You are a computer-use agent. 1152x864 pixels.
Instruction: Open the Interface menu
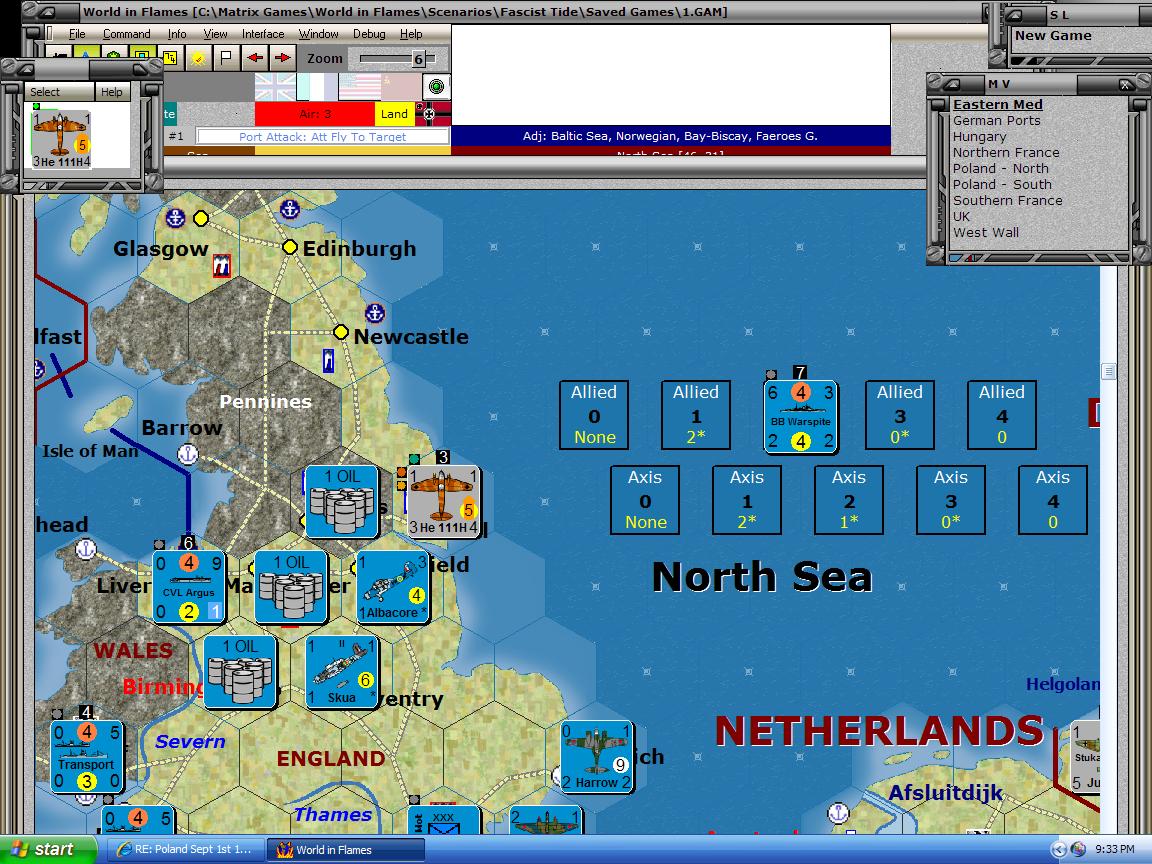point(263,34)
